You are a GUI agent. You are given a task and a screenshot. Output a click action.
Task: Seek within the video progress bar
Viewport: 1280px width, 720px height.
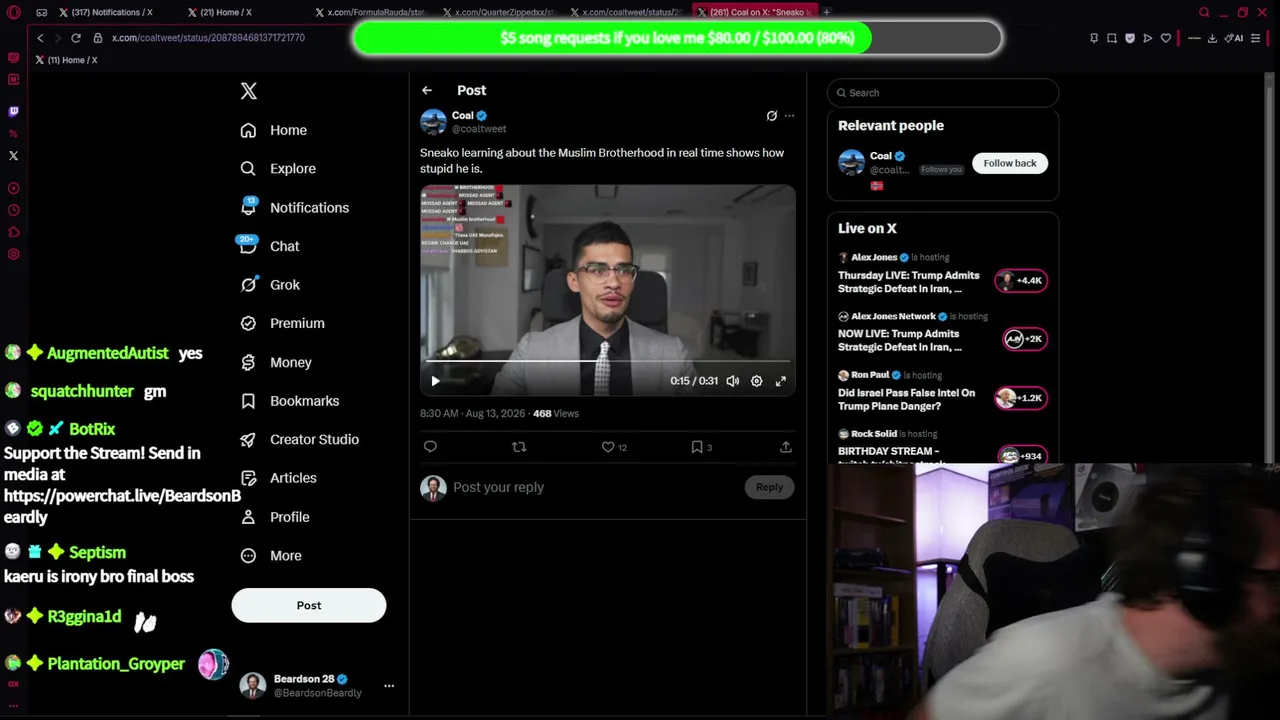(x=608, y=361)
